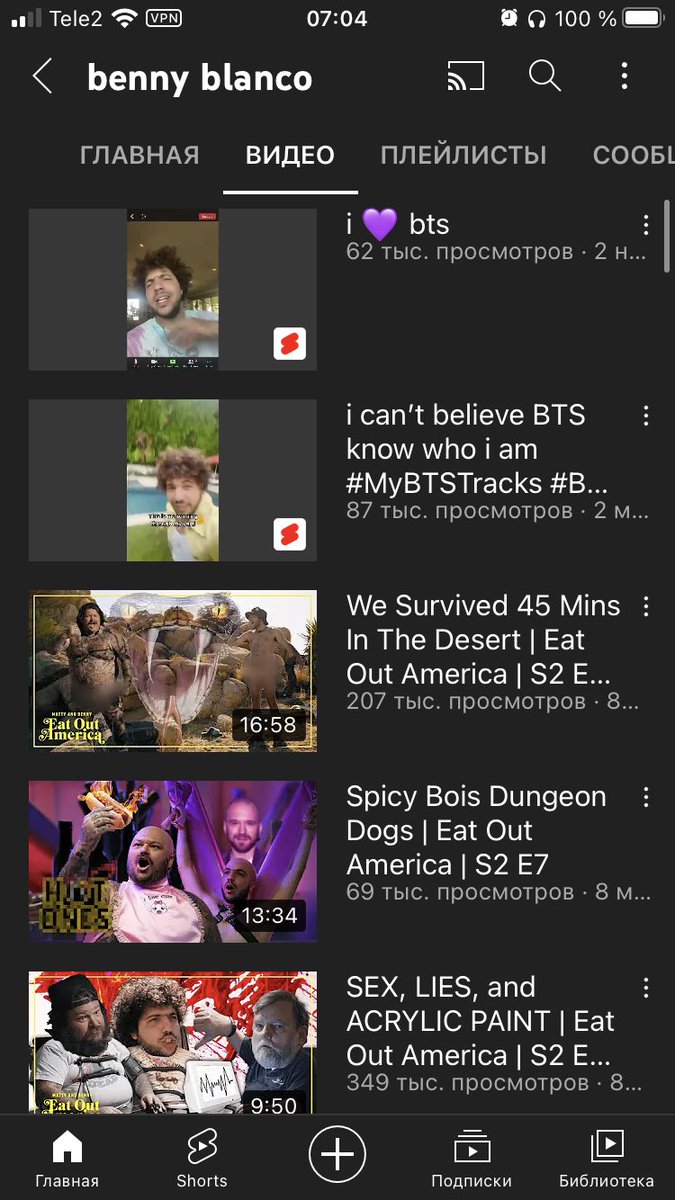Viewport: 675px width, 1200px height.
Task: Play the Spicy Bois Dungeon Dogs thumbnail
Action: (x=172, y=862)
